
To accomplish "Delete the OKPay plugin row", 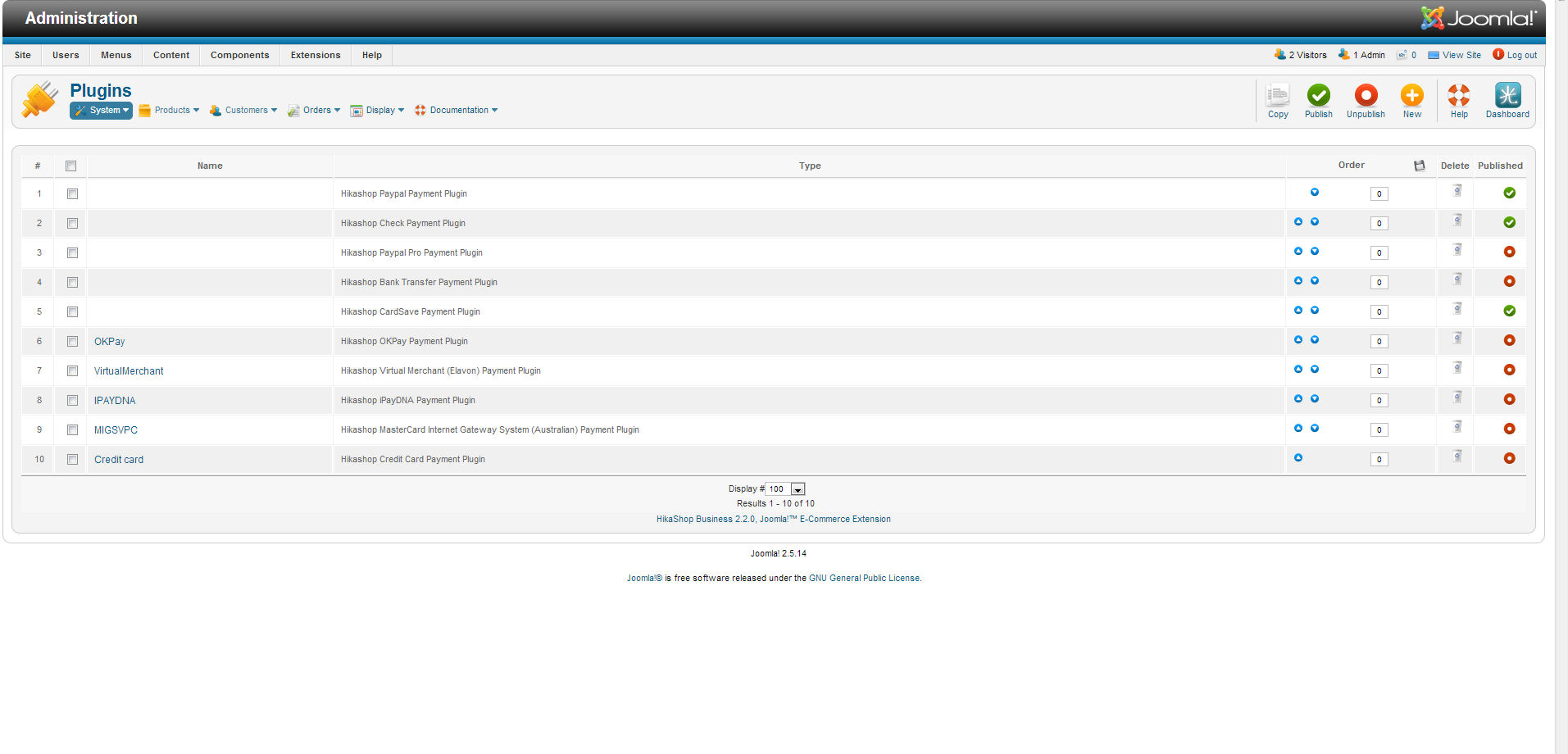I will tap(1457, 338).
